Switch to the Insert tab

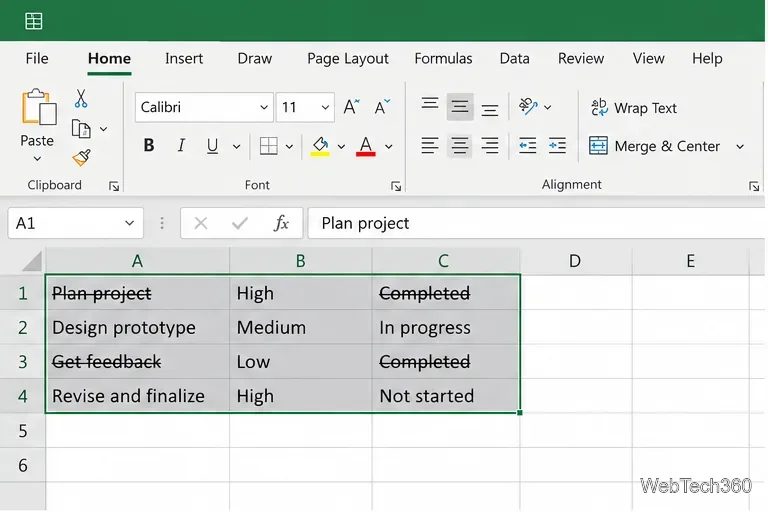point(184,58)
